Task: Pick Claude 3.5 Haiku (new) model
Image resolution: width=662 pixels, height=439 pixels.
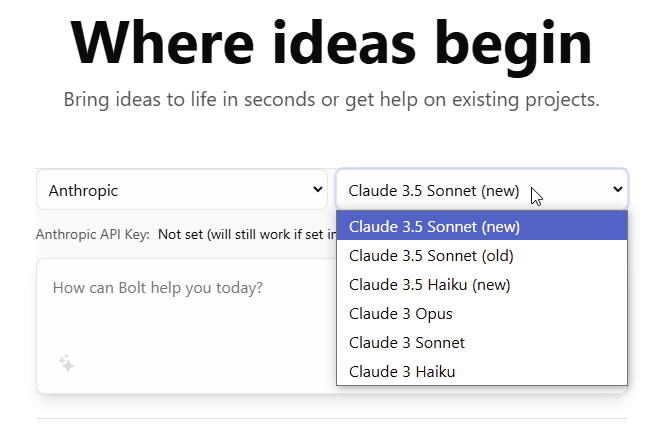Action: [482, 285]
